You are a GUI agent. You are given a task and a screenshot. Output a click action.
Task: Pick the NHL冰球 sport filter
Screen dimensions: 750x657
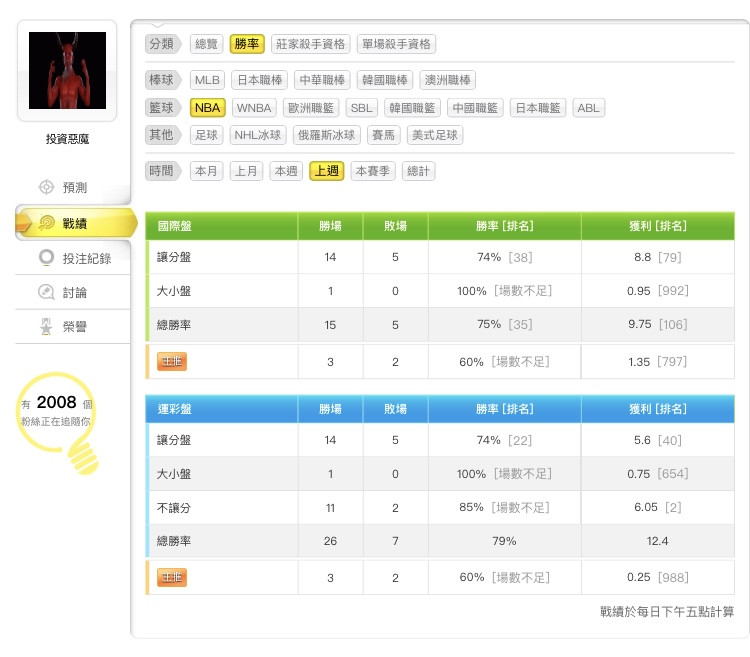coord(258,135)
